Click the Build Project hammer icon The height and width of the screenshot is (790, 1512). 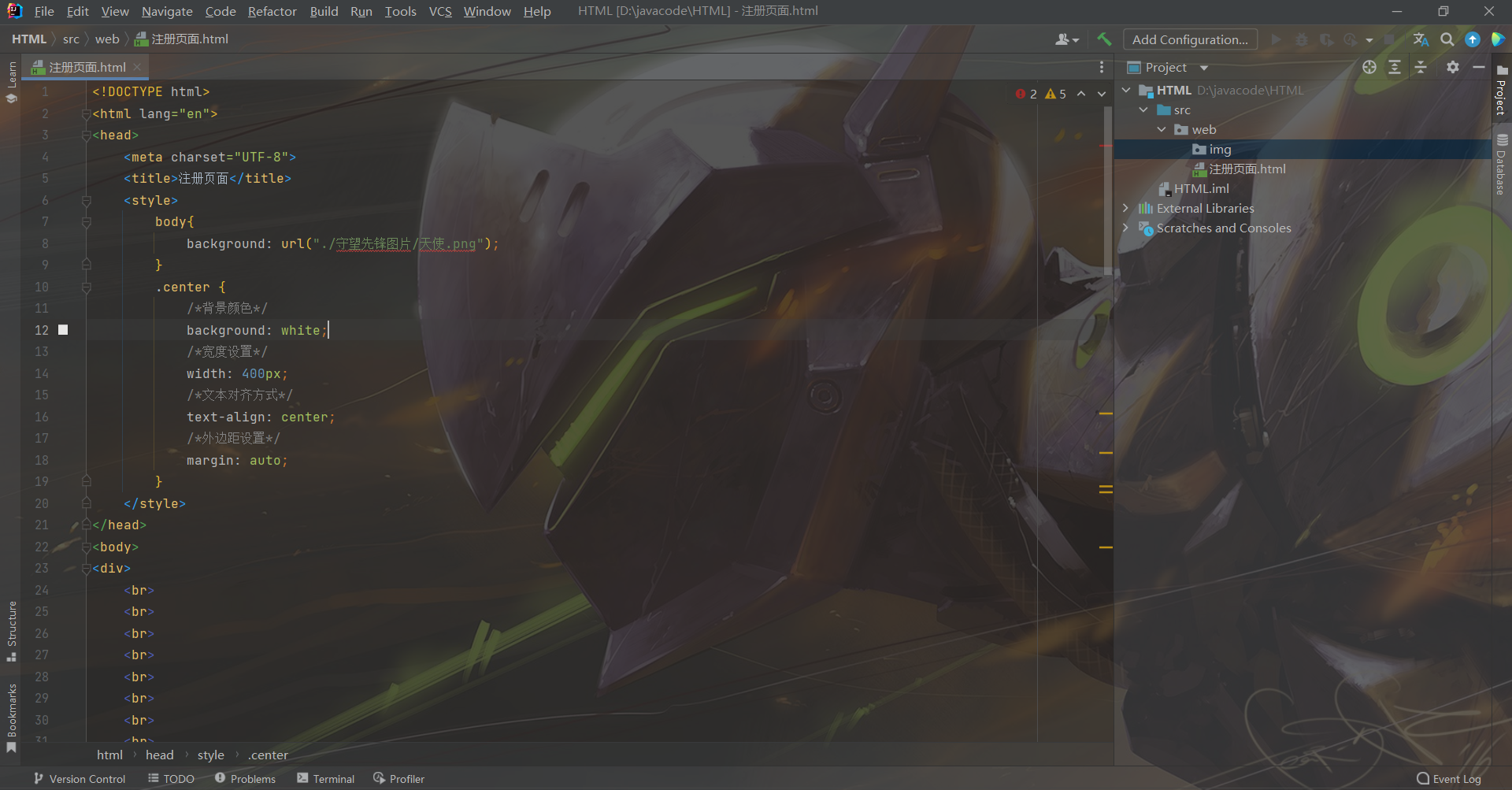point(1104,39)
